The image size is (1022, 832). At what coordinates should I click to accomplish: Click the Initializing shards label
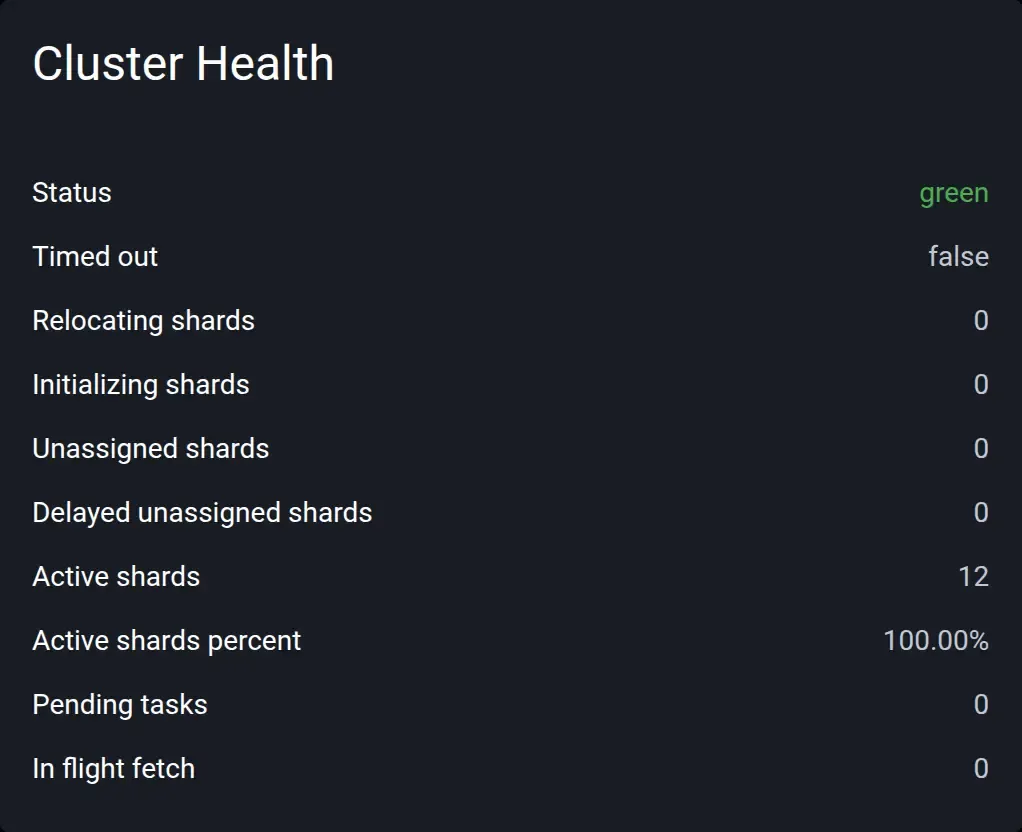(141, 385)
